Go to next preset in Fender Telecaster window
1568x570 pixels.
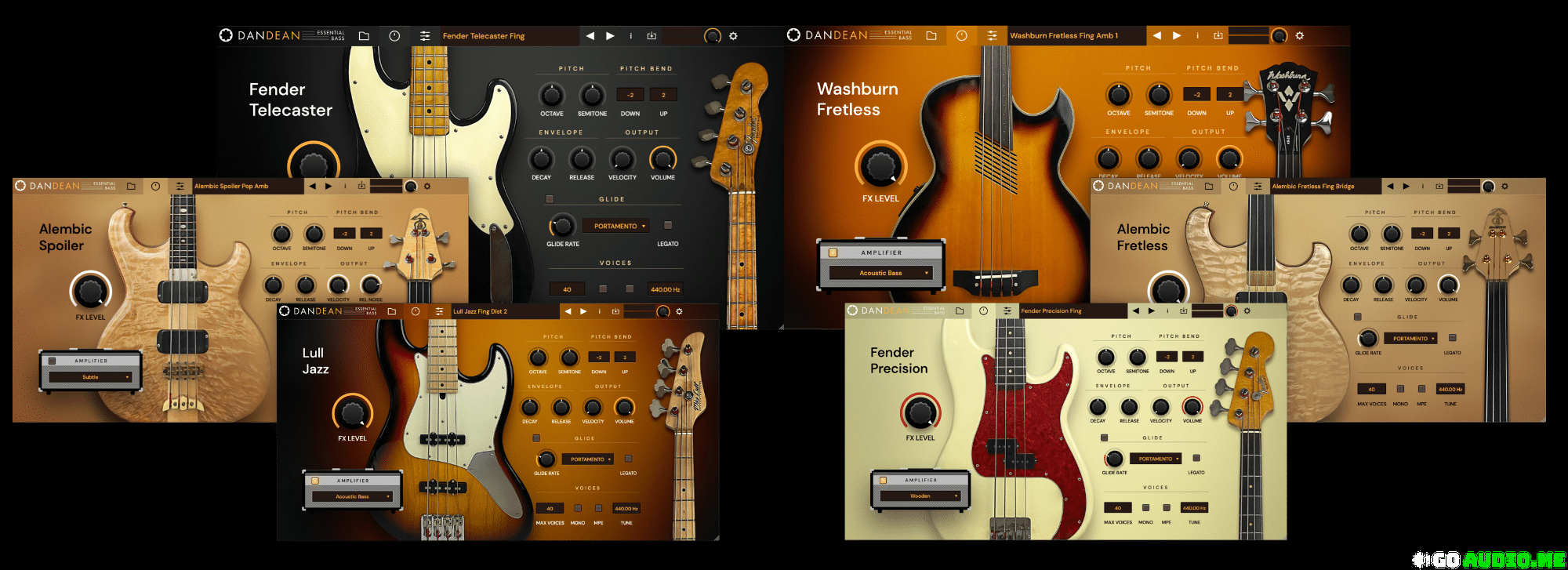[x=610, y=36]
